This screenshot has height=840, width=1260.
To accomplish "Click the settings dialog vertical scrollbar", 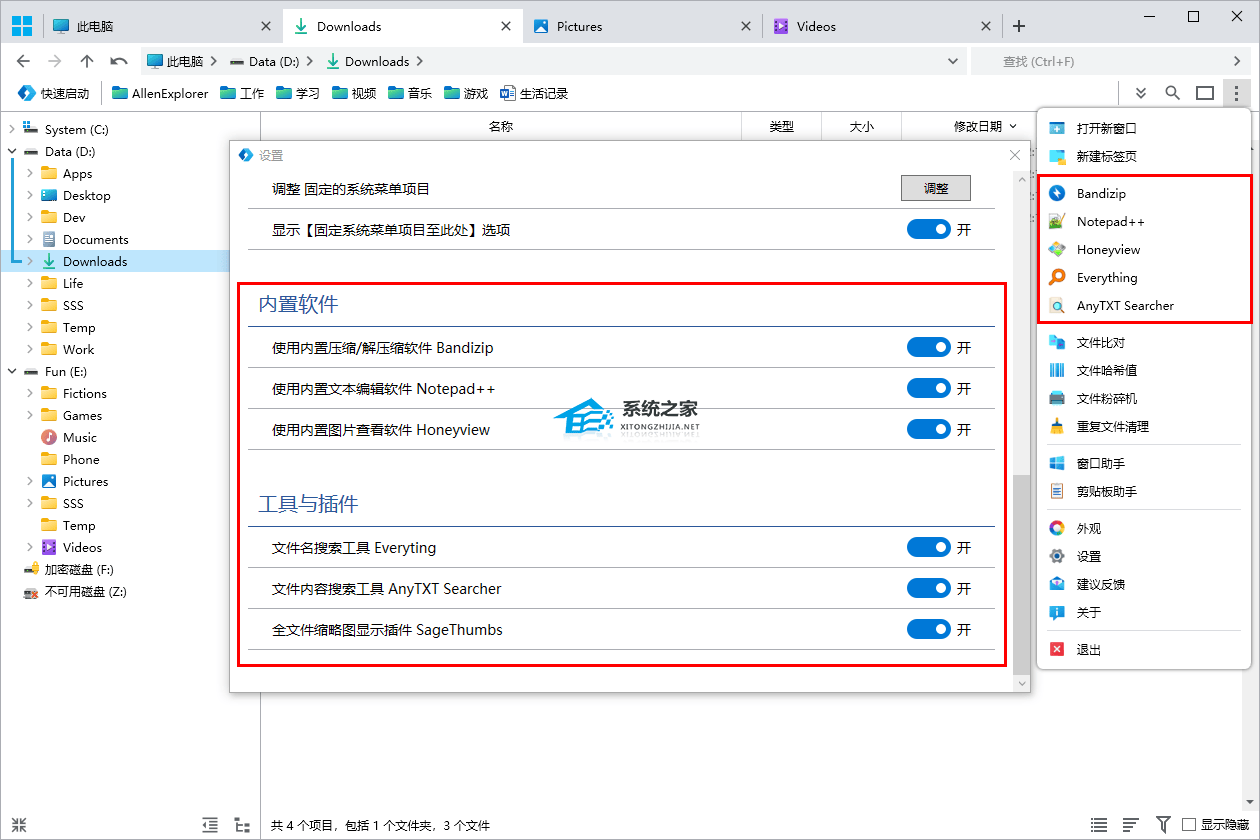I will [x=1020, y=570].
